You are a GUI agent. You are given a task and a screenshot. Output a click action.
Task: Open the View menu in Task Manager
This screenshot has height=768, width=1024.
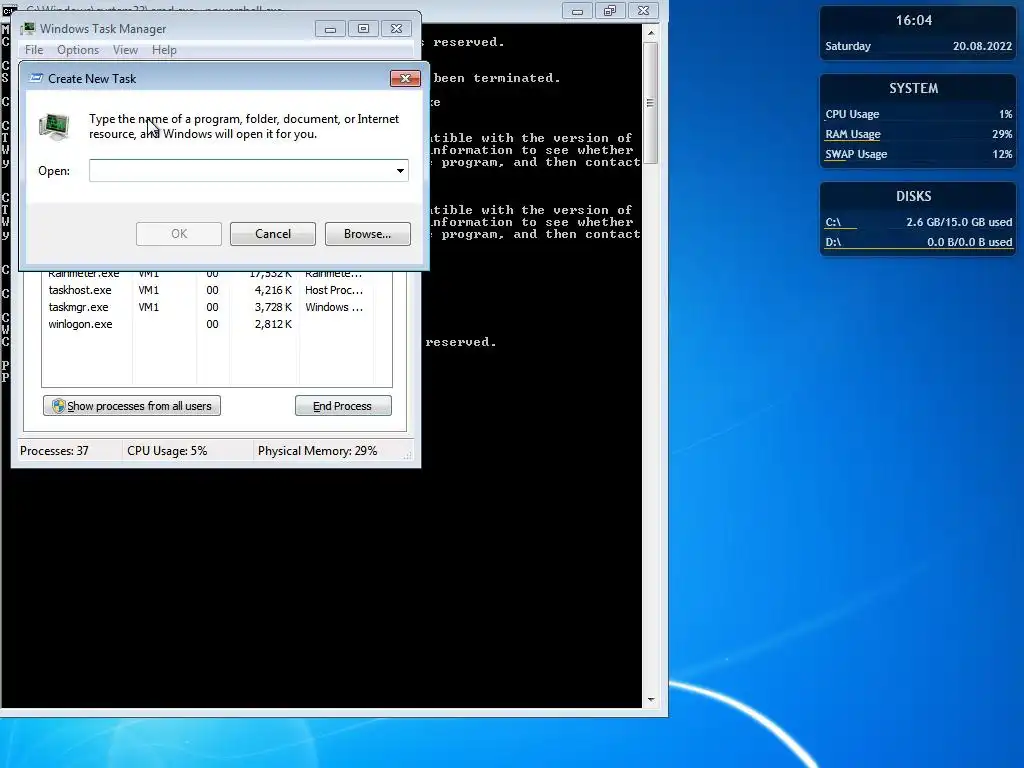click(125, 50)
